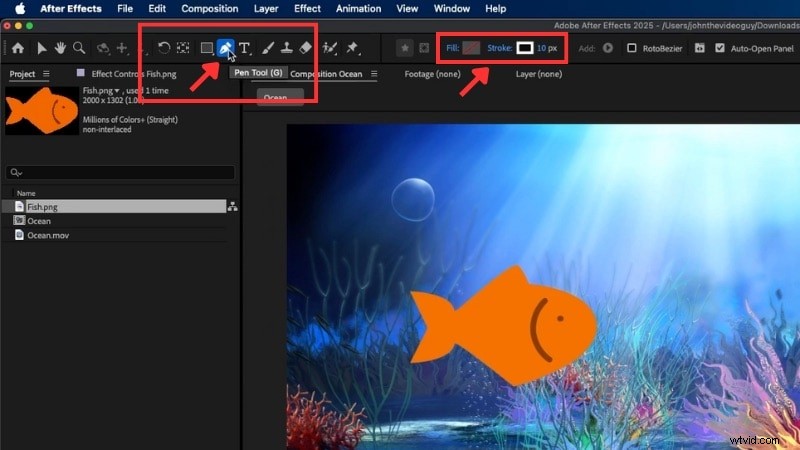Select the Brush tool
This screenshot has height=450, width=800.
pos(268,48)
